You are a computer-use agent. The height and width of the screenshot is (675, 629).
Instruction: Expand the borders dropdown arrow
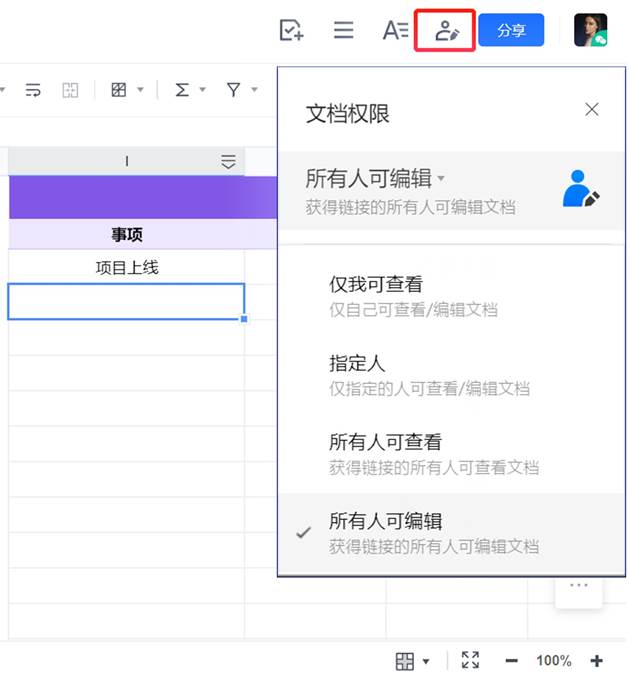coord(140,90)
